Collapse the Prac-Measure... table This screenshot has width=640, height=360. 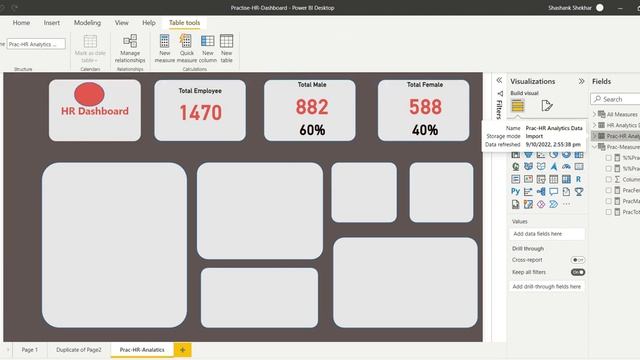point(594,147)
